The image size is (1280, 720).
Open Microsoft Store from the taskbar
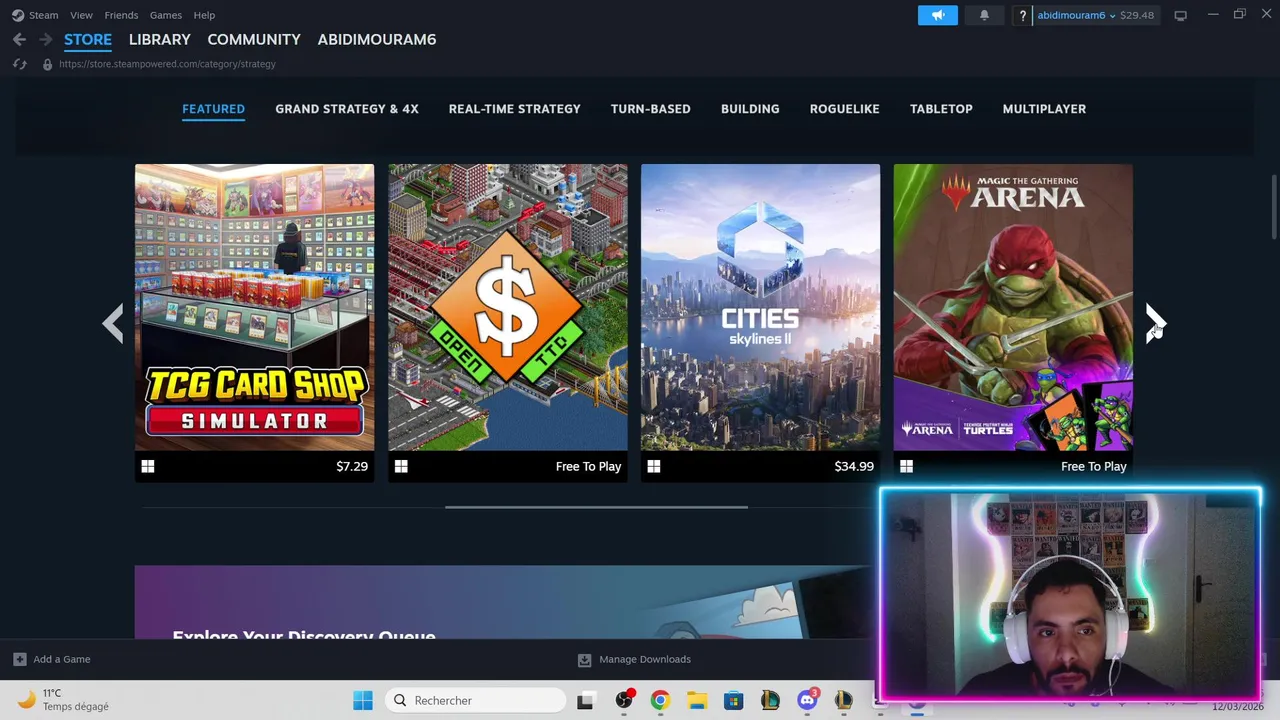[x=734, y=700]
